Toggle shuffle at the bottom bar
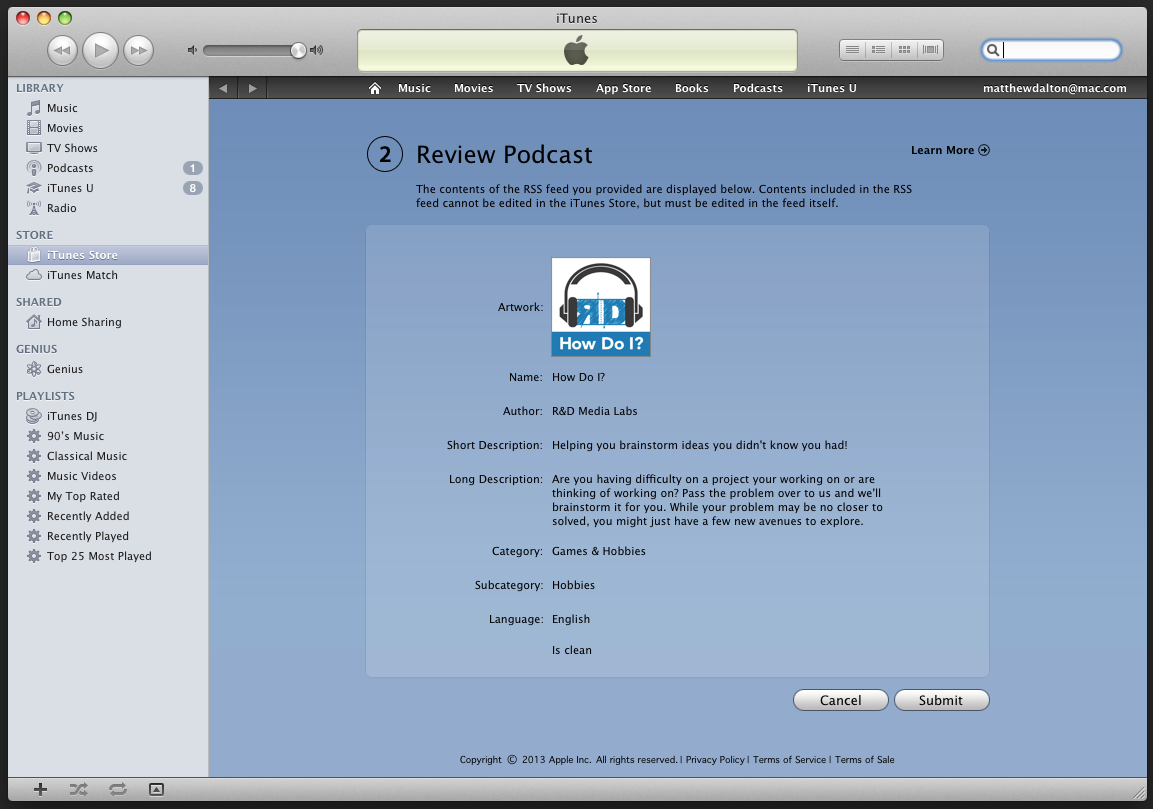Image resolution: width=1153 pixels, height=809 pixels. [79, 789]
